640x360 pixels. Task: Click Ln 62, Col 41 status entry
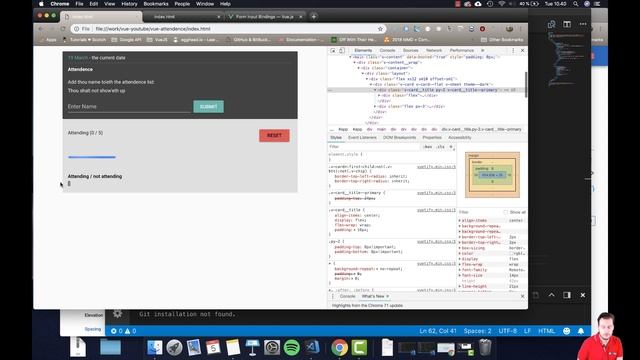coord(438,331)
